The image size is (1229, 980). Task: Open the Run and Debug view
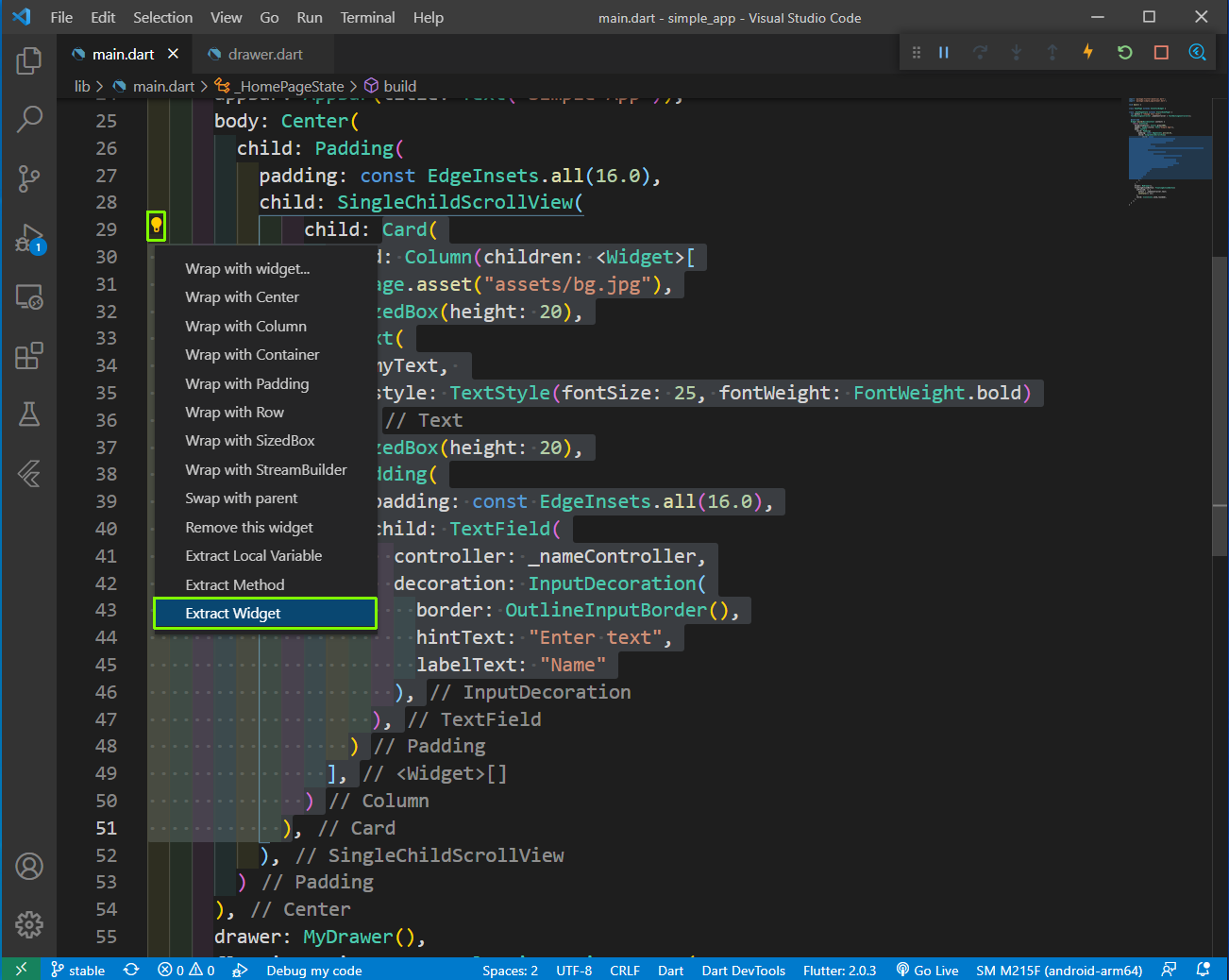pos(29,238)
